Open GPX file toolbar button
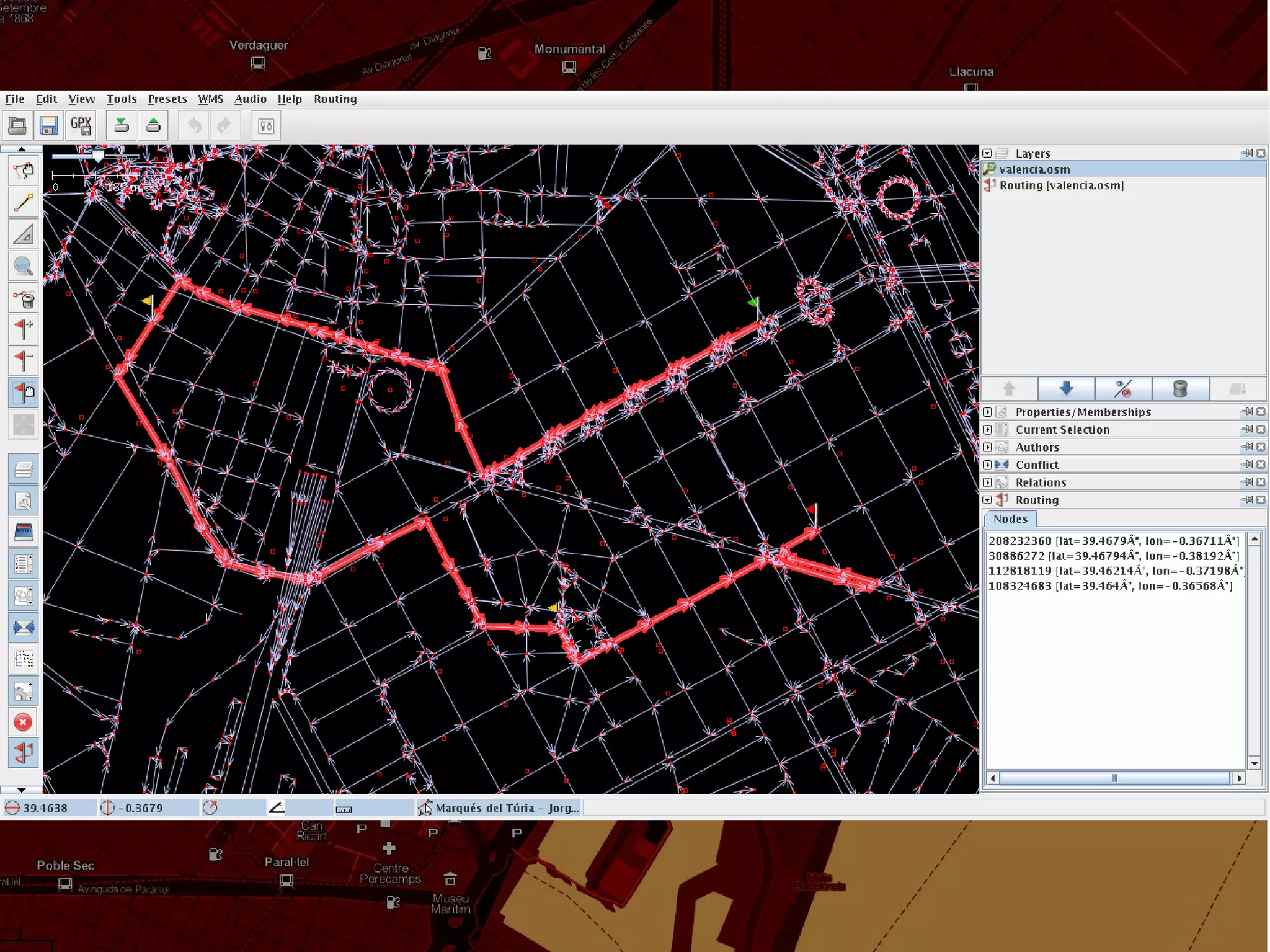Screen dimensions: 1270x952 (81, 126)
